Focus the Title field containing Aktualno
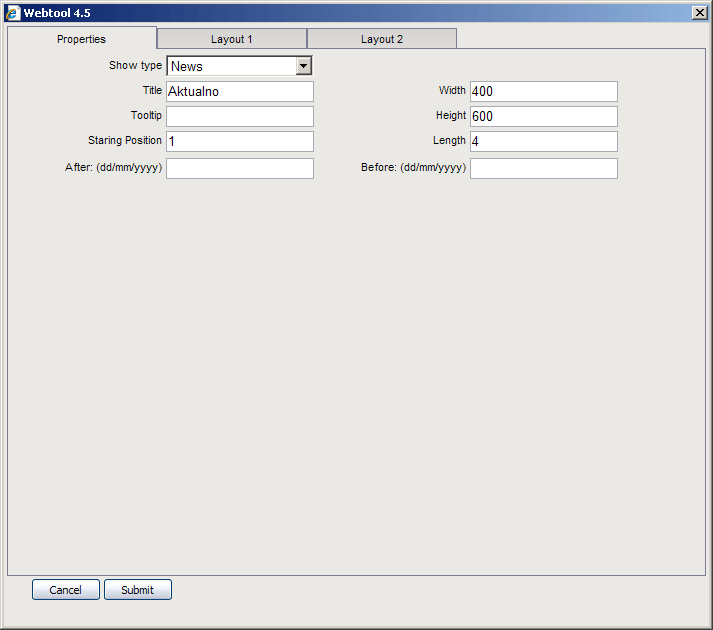This screenshot has width=713, height=630. coord(240,91)
